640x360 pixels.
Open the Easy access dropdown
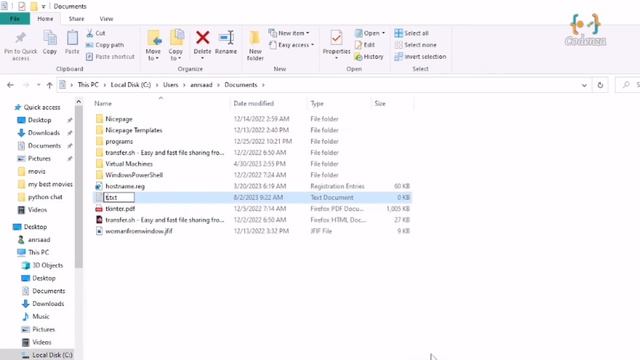tap(291, 45)
